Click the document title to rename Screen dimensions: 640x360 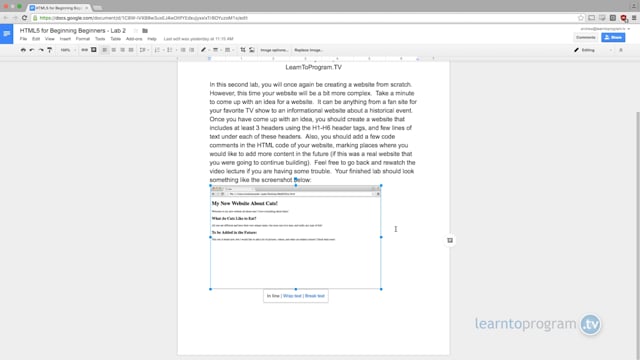(73, 31)
